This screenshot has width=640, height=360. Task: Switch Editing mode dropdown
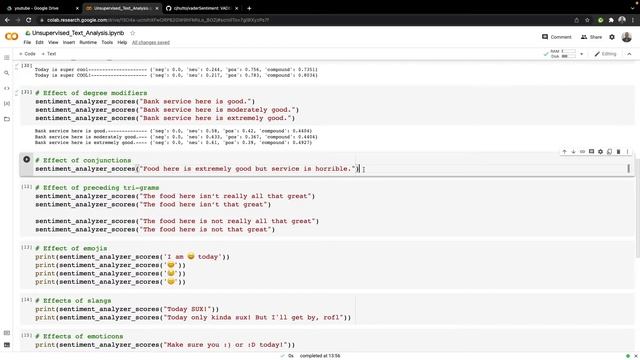(x=605, y=54)
